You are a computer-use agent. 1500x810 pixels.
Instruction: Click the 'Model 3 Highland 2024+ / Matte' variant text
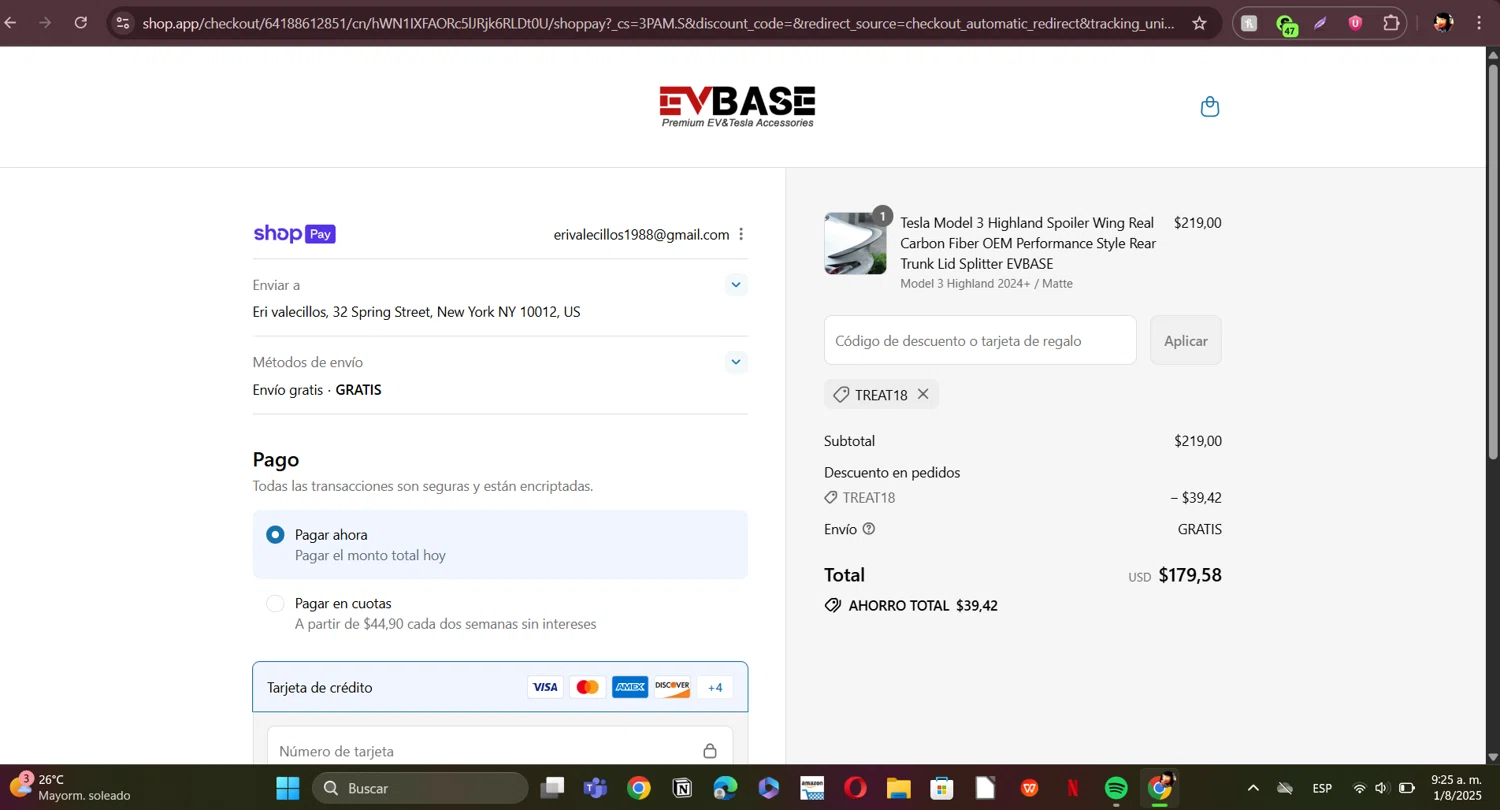[x=986, y=284]
